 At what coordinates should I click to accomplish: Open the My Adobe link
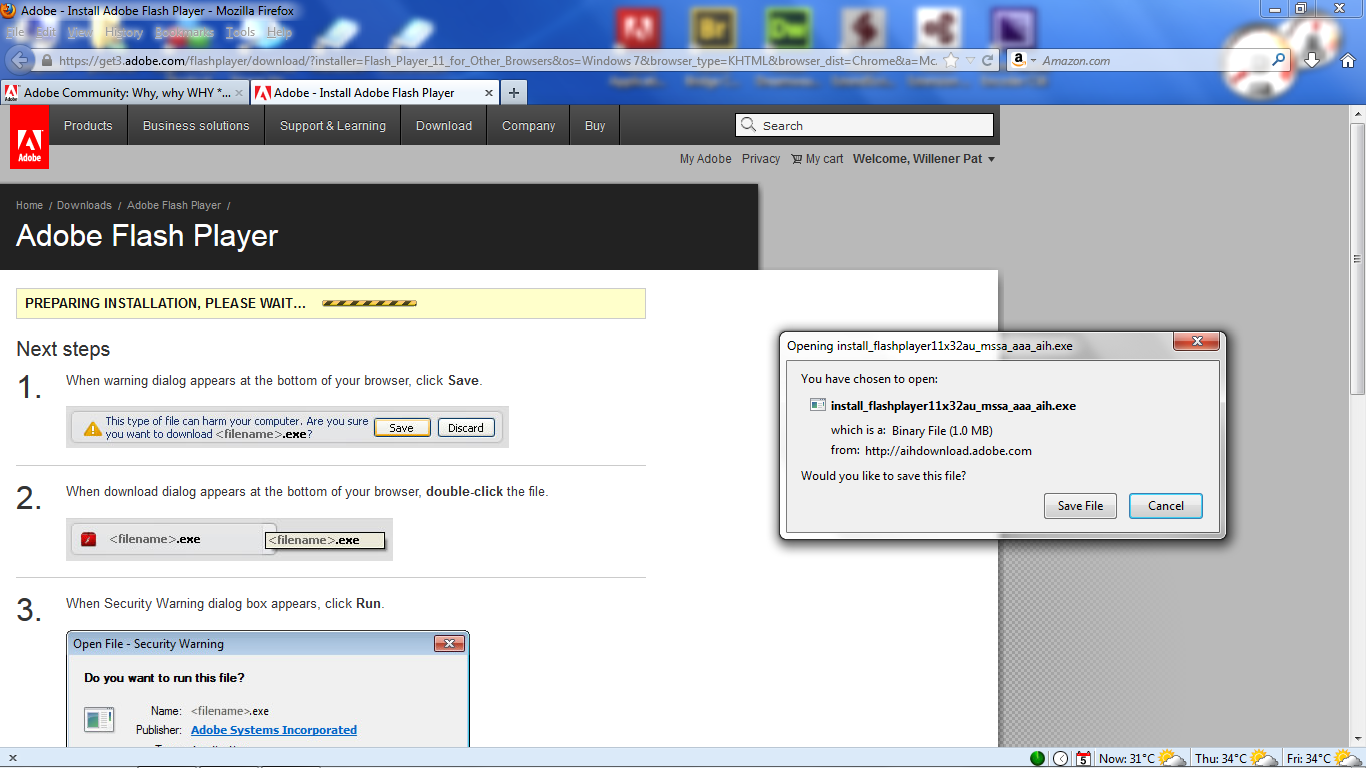click(706, 159)
